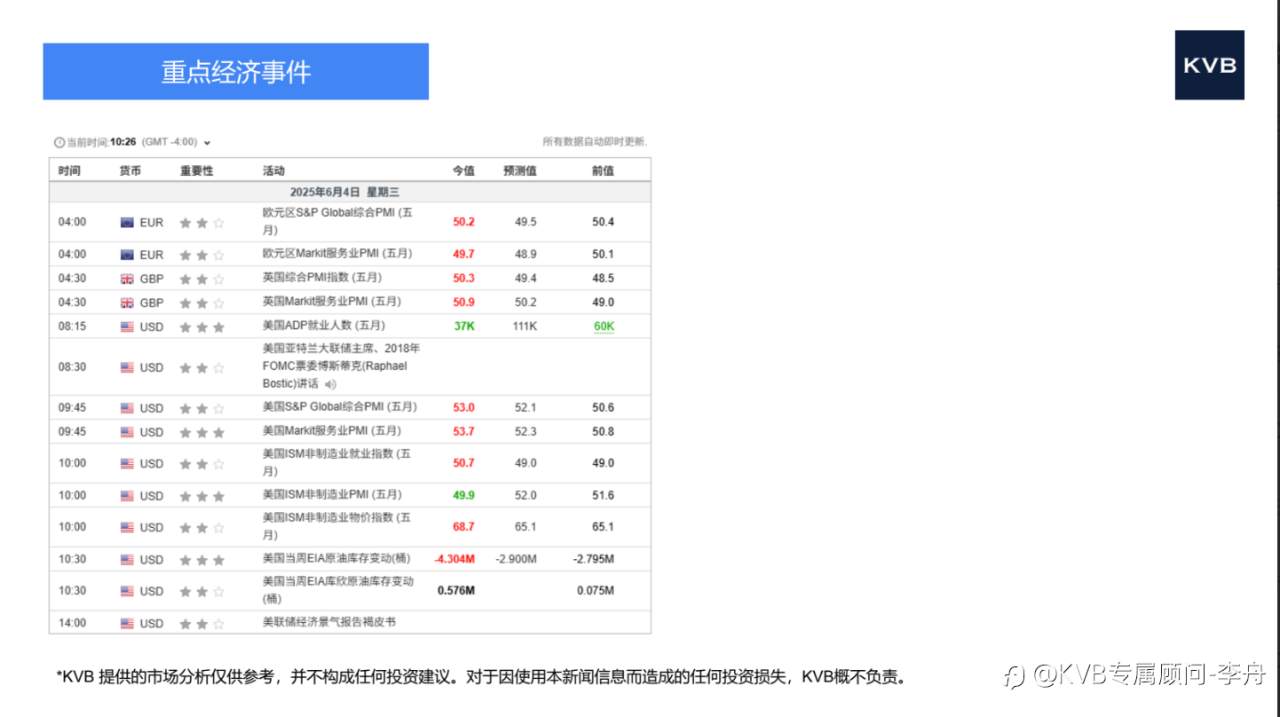Click the green actual value 49.9
1280x717 pixels.
pos(464,496)
